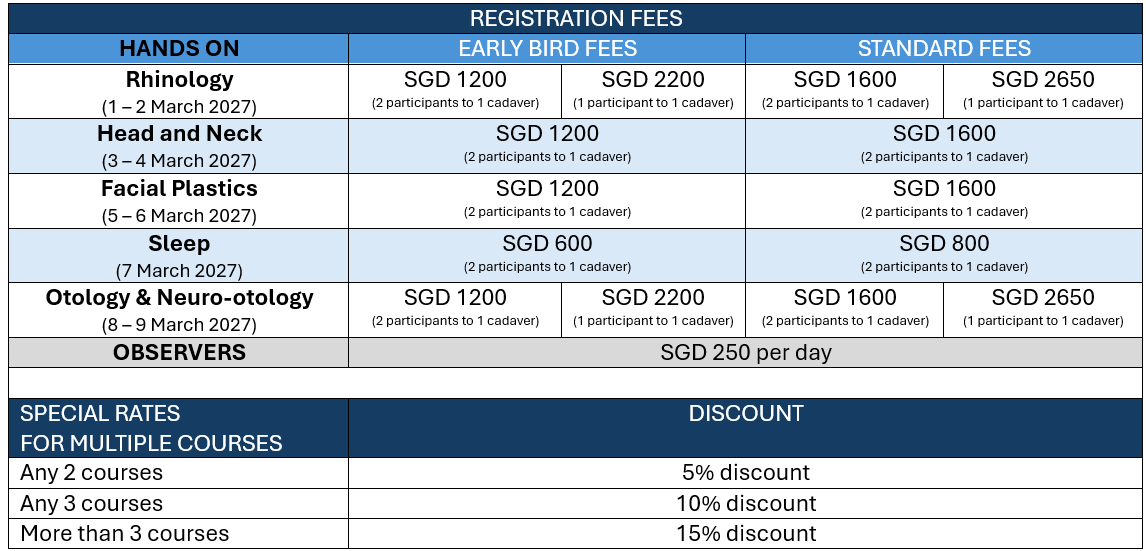This screenshot has width=1146, height=551.
Task: Select the HANDS ON column header
Action: (179, 49)
